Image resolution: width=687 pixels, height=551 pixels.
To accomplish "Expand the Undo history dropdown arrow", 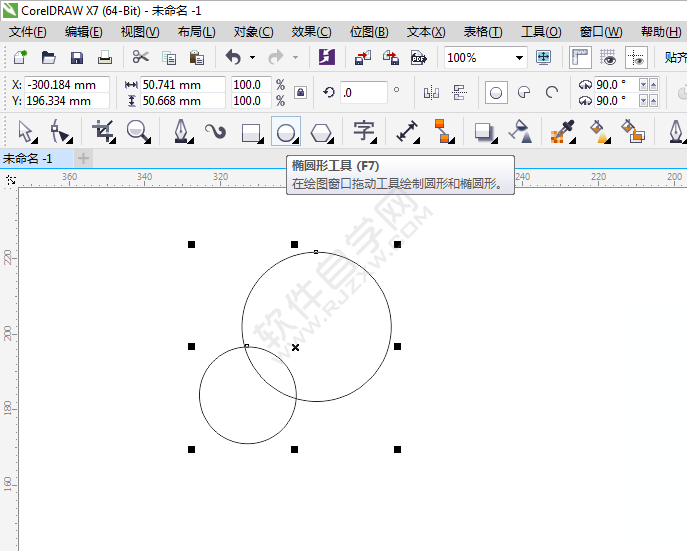I will [x=251, y=58].
